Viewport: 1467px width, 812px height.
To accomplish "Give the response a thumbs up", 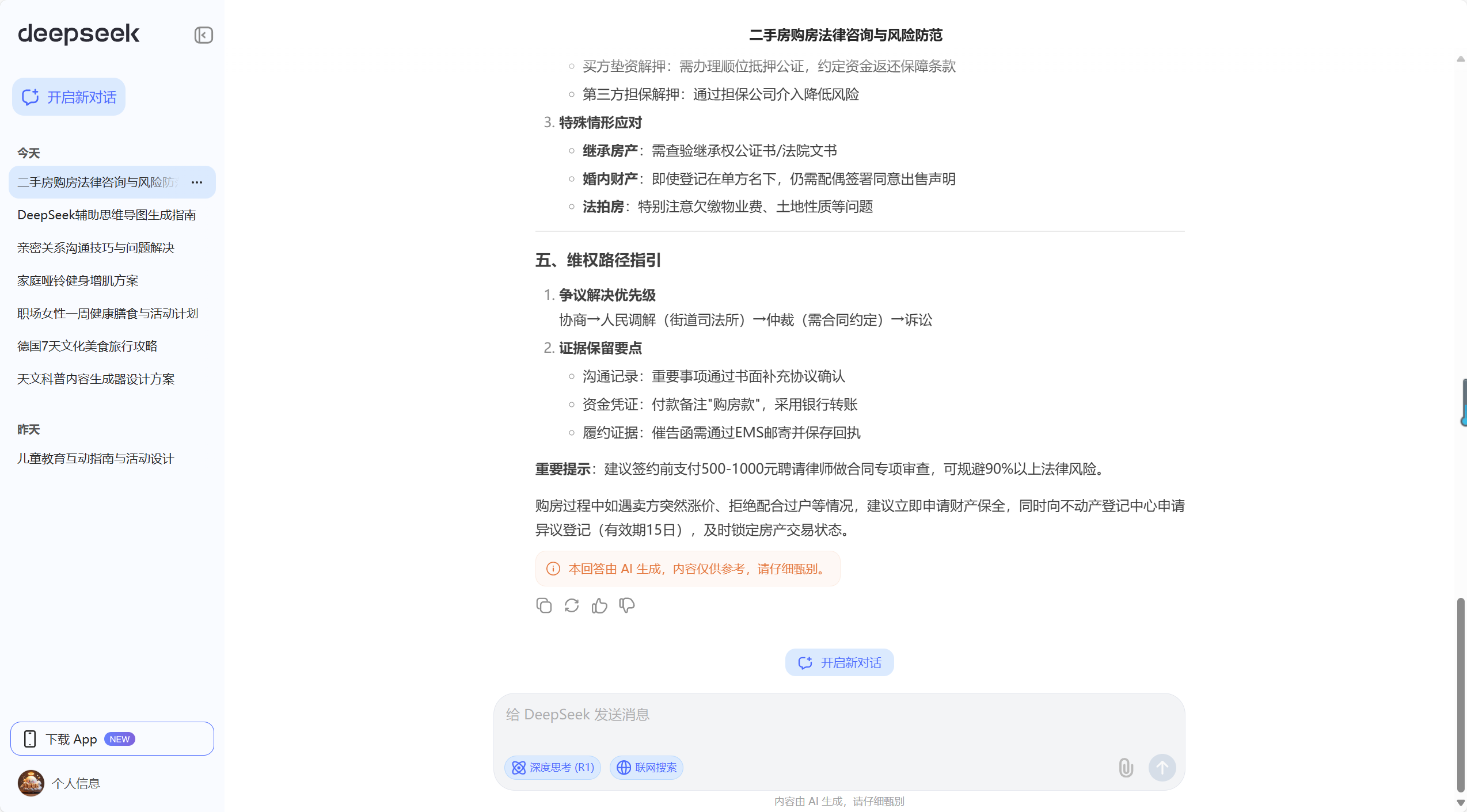I will click(x=599, y=605).
